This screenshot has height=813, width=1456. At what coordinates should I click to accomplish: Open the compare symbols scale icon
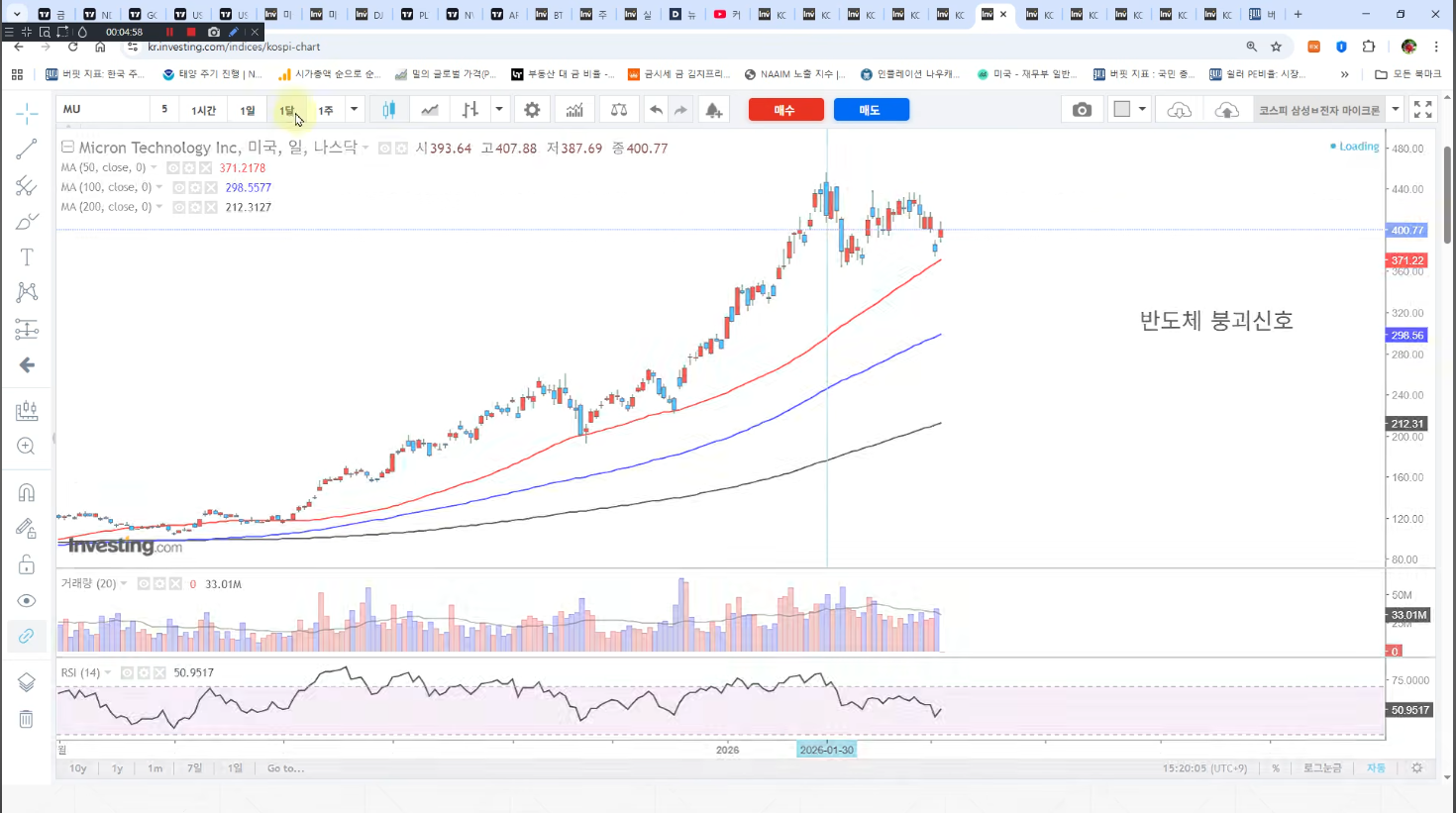point(619,110)
